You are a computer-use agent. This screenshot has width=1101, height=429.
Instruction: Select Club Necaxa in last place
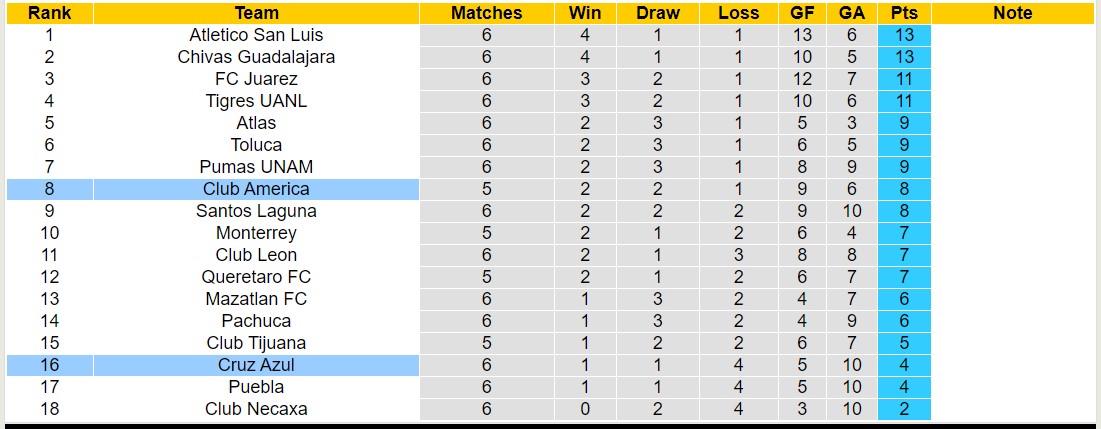pyautogui.click(x=256, y=409)
